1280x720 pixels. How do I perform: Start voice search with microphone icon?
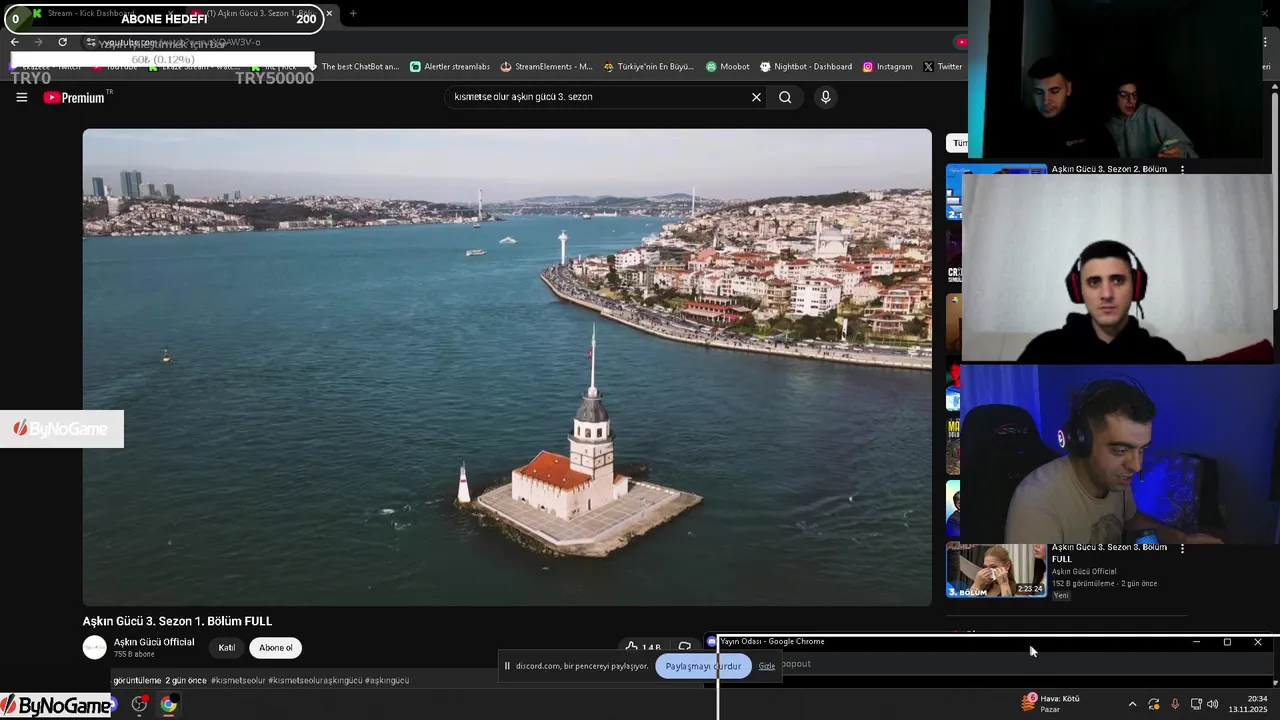click(x=825, y=97)
